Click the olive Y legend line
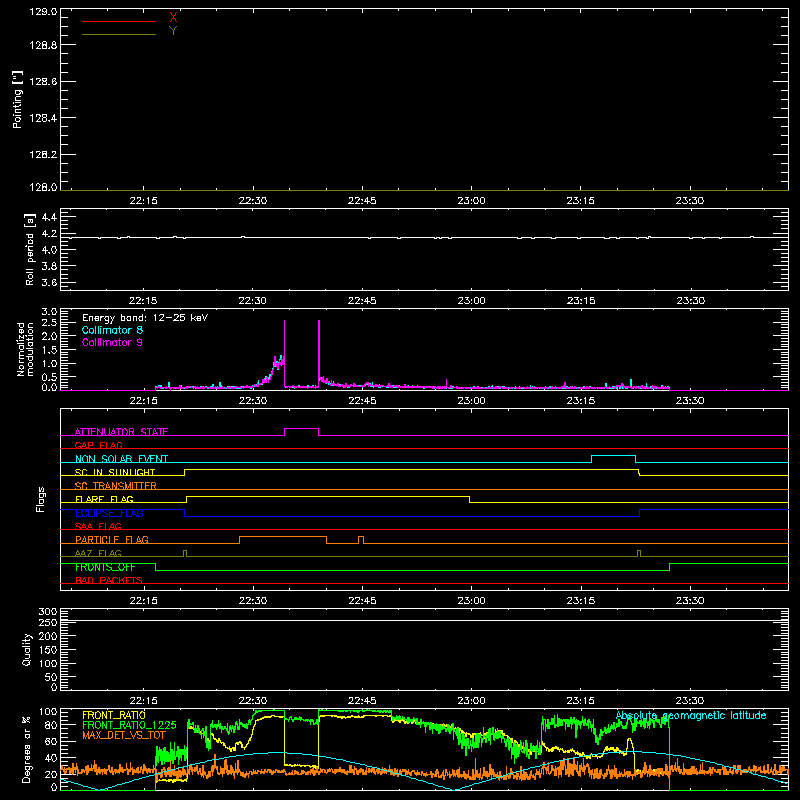The height and width of the screenshot is (800, 800). (119, 34)
